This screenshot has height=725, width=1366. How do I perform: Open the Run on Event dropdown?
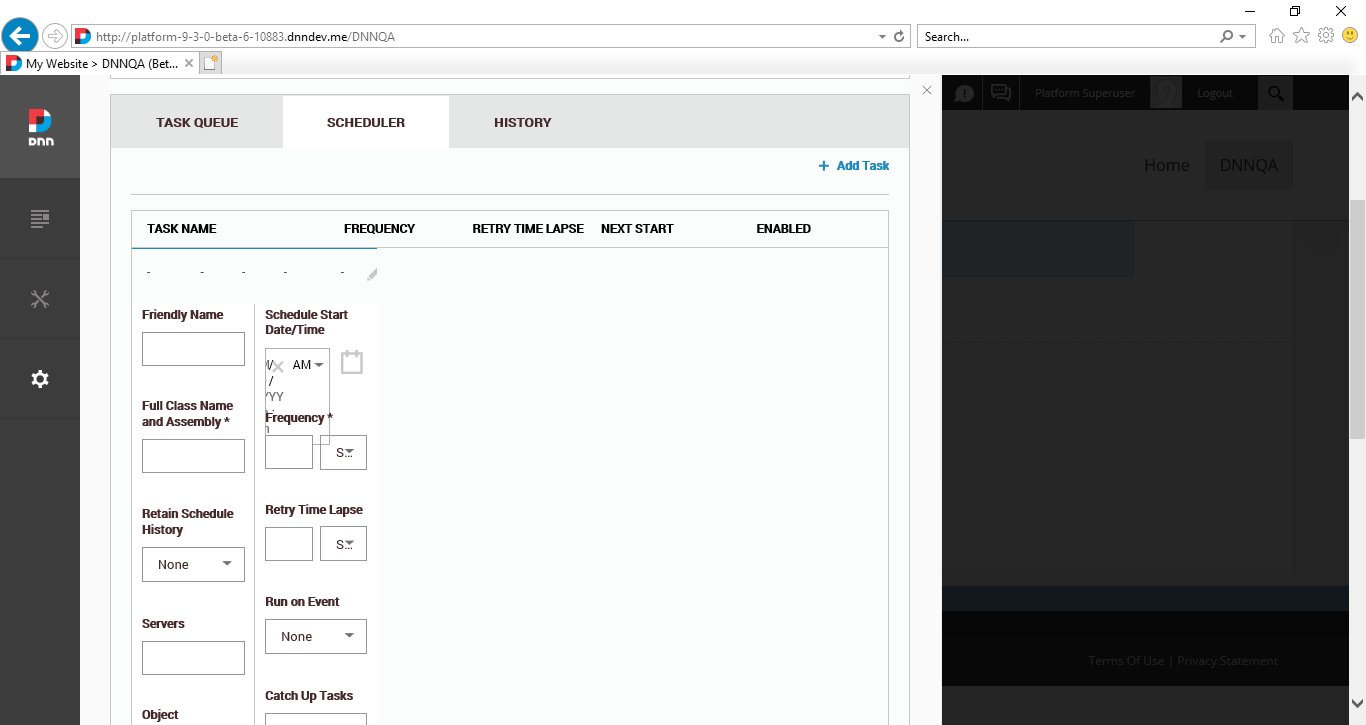pyautogui.click(x=315, y=636)
